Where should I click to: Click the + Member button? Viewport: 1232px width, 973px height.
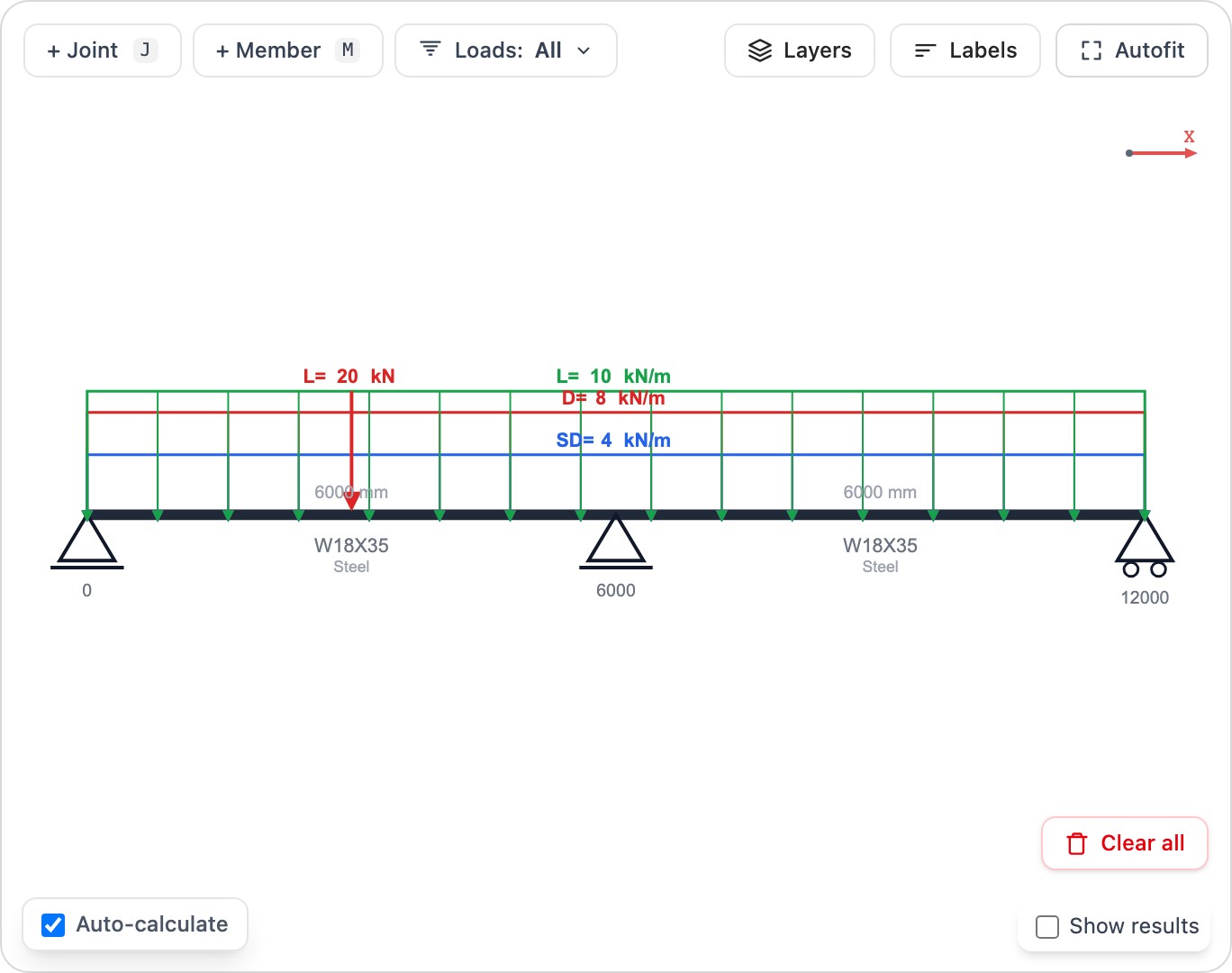[288, 50]
